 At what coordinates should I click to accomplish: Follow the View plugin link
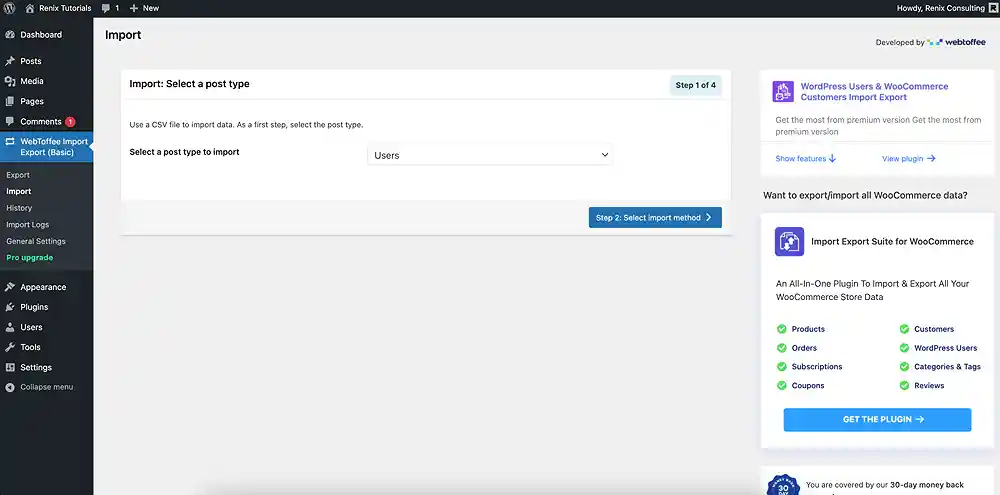pos(909,158)
